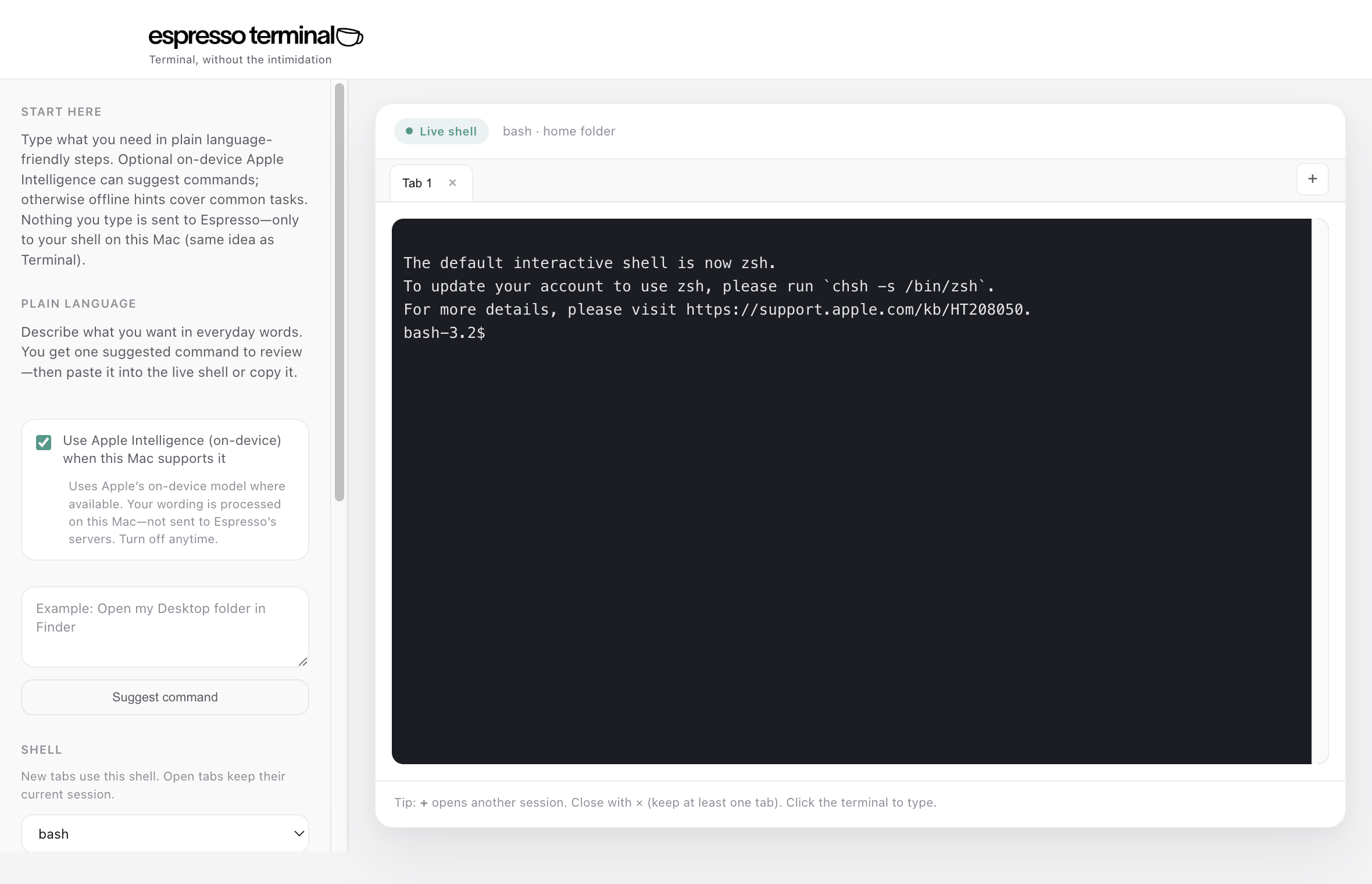Uncheck "Use Apple Intelligence (on-device)"
Image resolution: width=1372 pixels, height=884 pixels.
pyautogui.click(x=44, y=443)
